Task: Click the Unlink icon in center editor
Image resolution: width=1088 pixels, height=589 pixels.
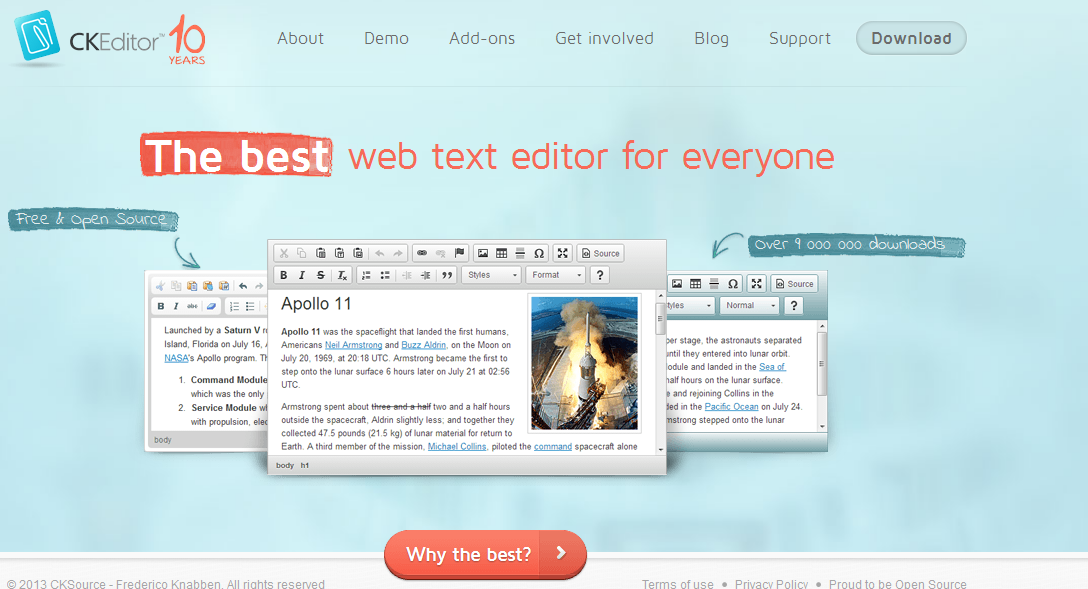Action: coord(441,253)
